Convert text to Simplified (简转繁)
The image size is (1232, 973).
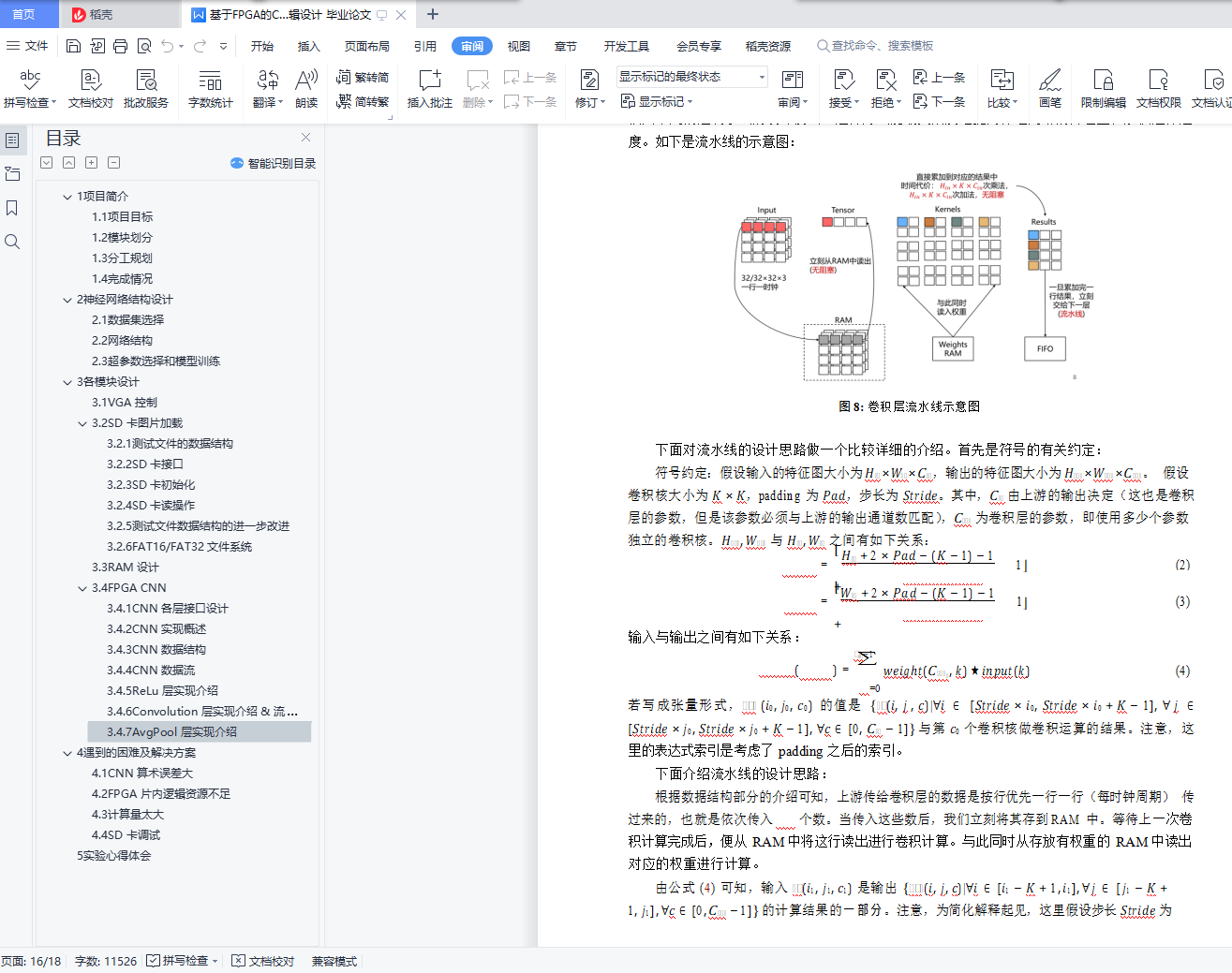pos(363,101)
